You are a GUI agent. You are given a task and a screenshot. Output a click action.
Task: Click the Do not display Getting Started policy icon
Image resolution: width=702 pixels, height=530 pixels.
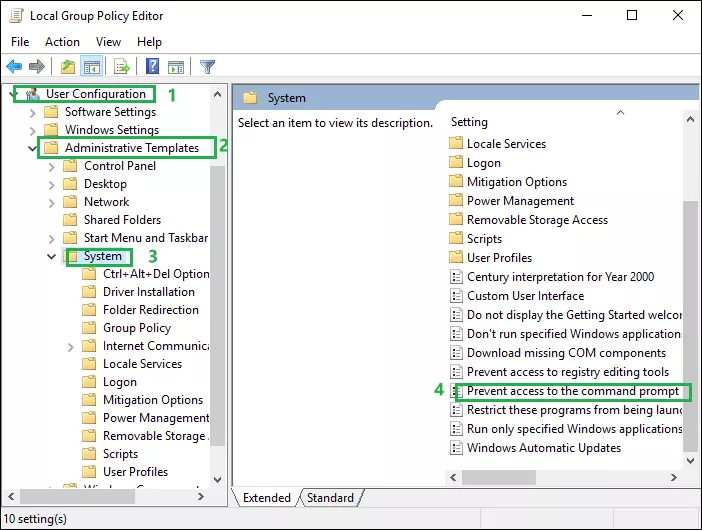point(456,315)
